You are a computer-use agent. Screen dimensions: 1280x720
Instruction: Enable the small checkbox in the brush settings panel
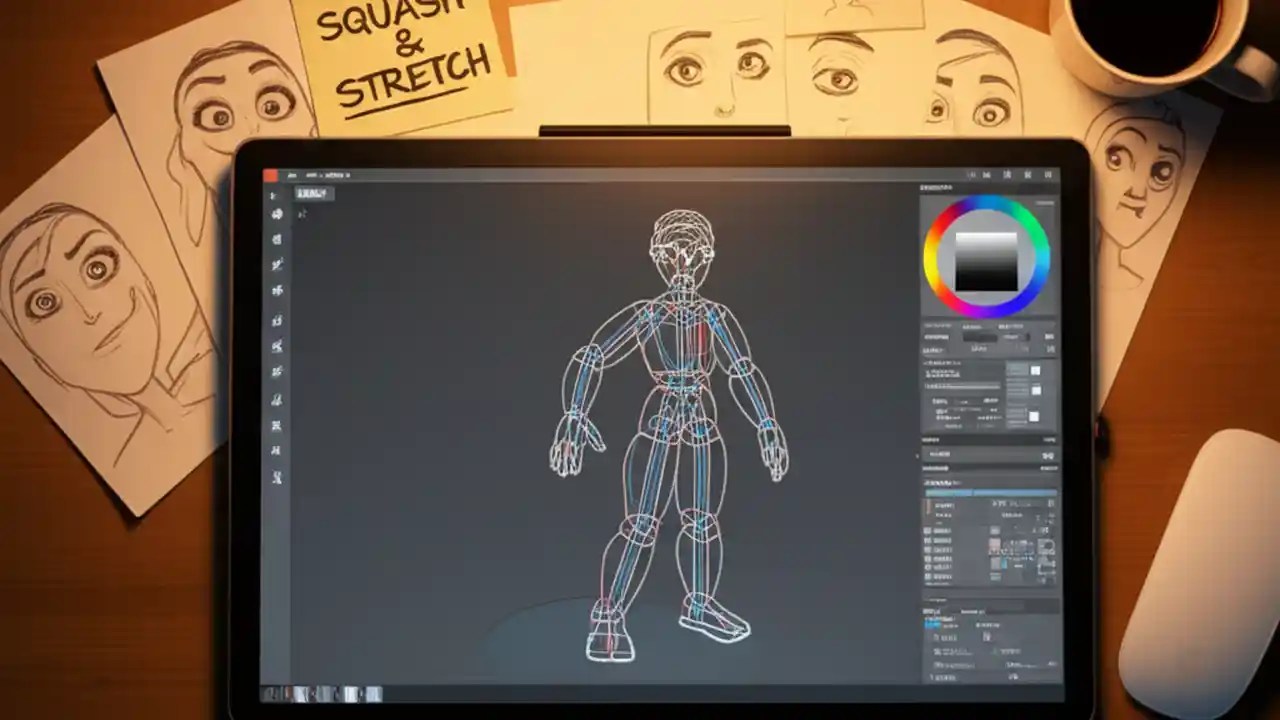[x=1036, y=370]
